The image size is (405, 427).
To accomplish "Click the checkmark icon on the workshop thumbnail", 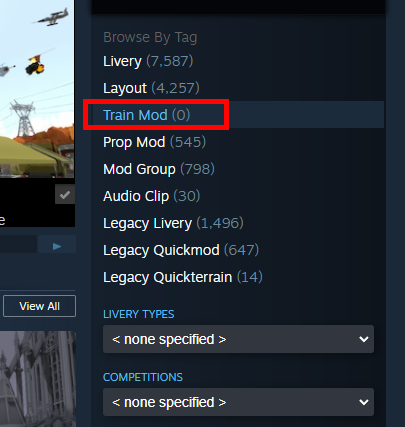I will (65, 194).
